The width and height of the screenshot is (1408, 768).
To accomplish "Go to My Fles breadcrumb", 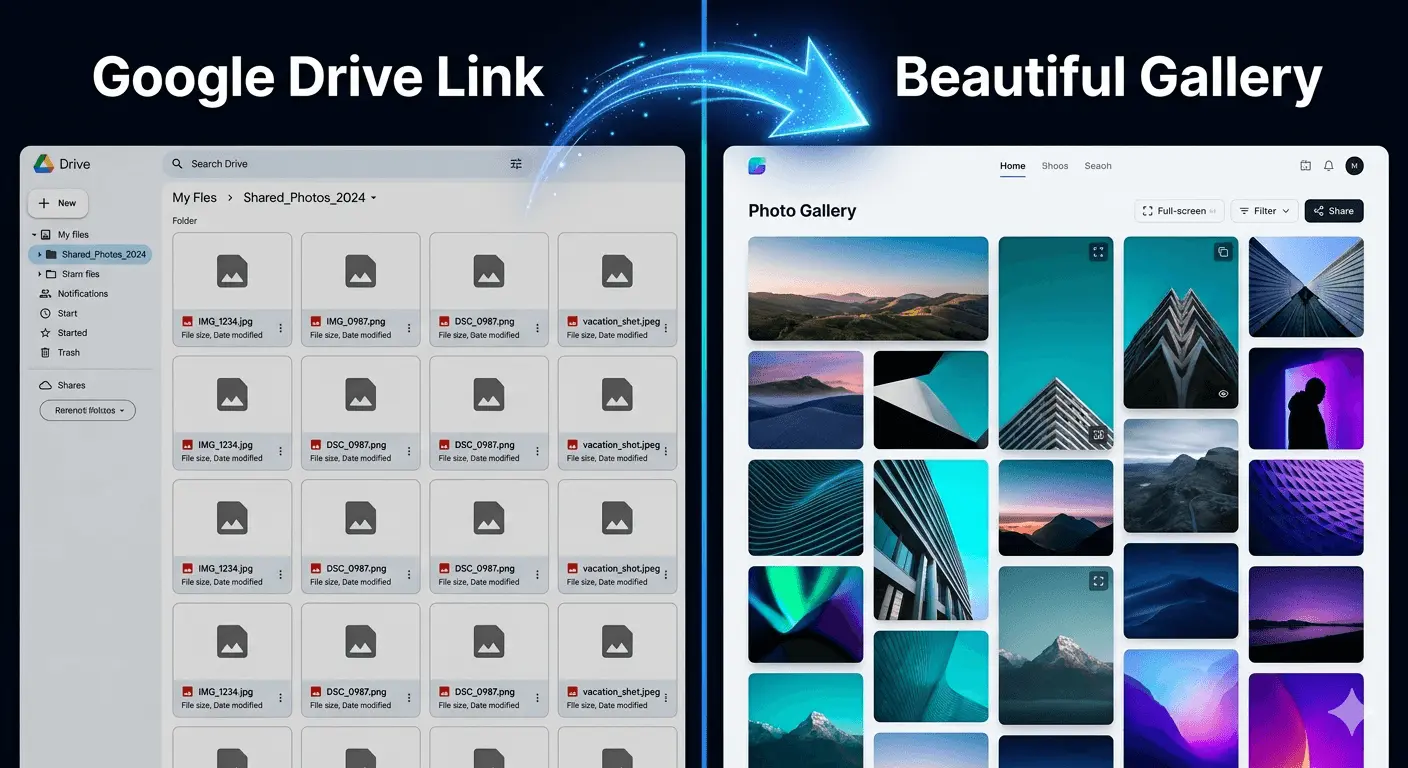I will (194, 198).
